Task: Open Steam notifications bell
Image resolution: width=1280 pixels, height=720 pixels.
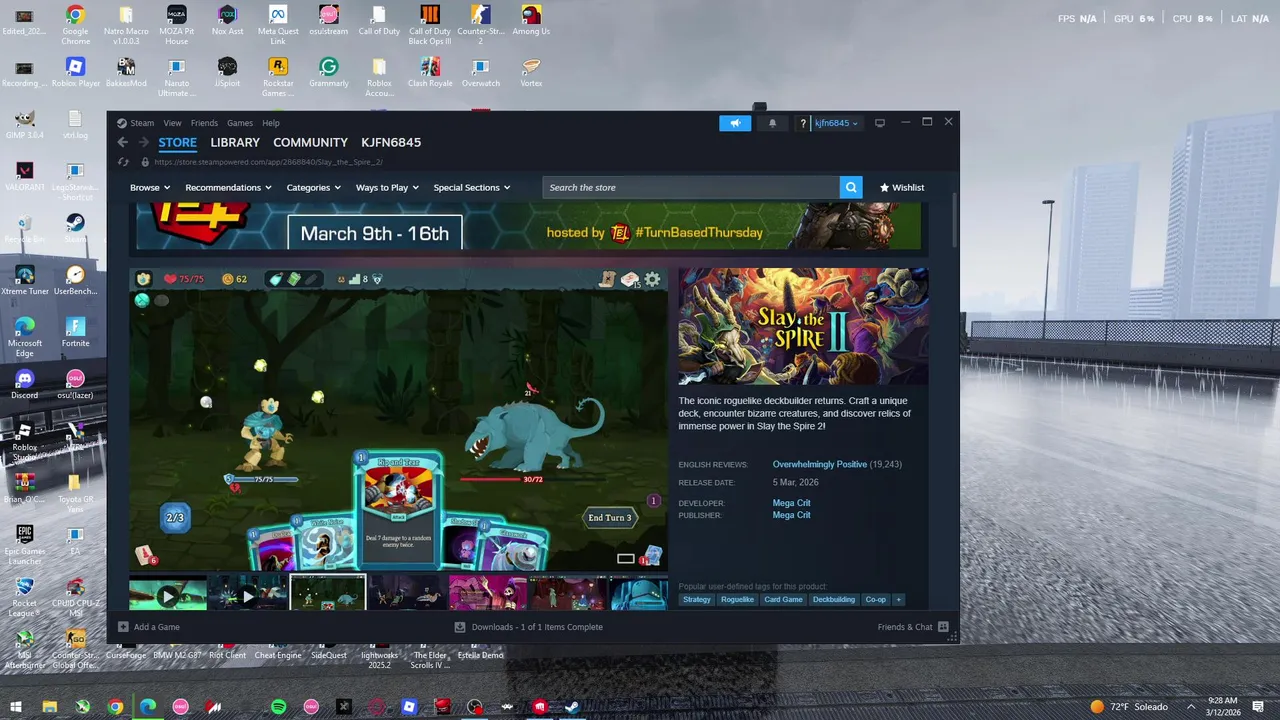Action: point(772,123)
